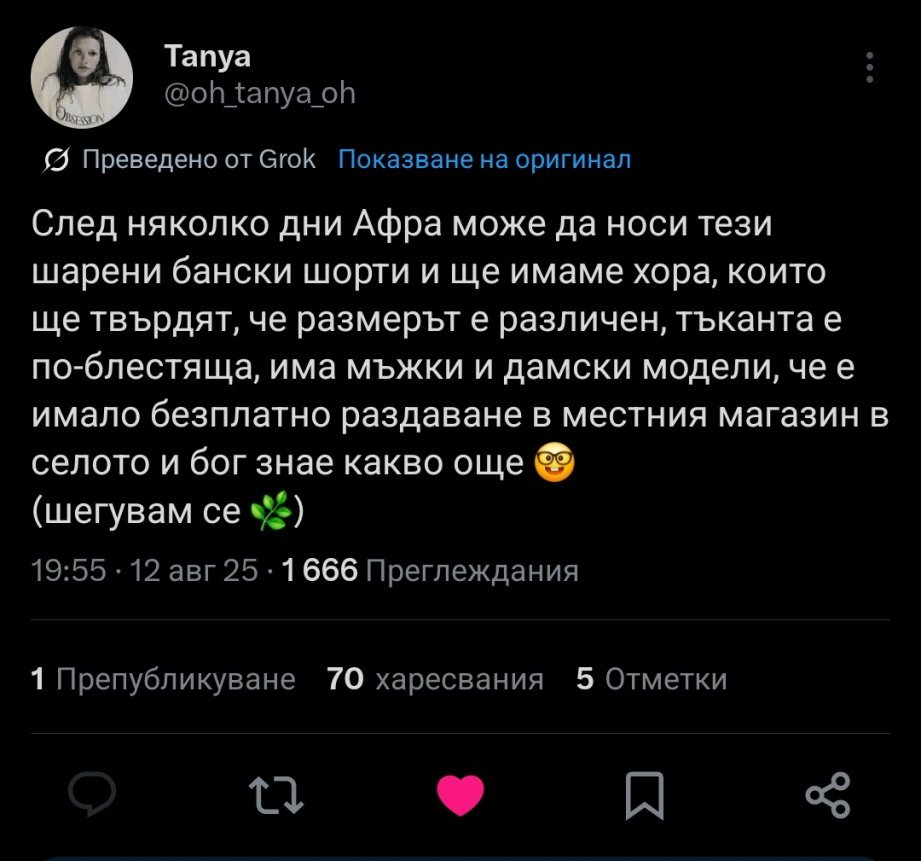
Task: Click Показване на оригинал link
Action: pos(485,159)
